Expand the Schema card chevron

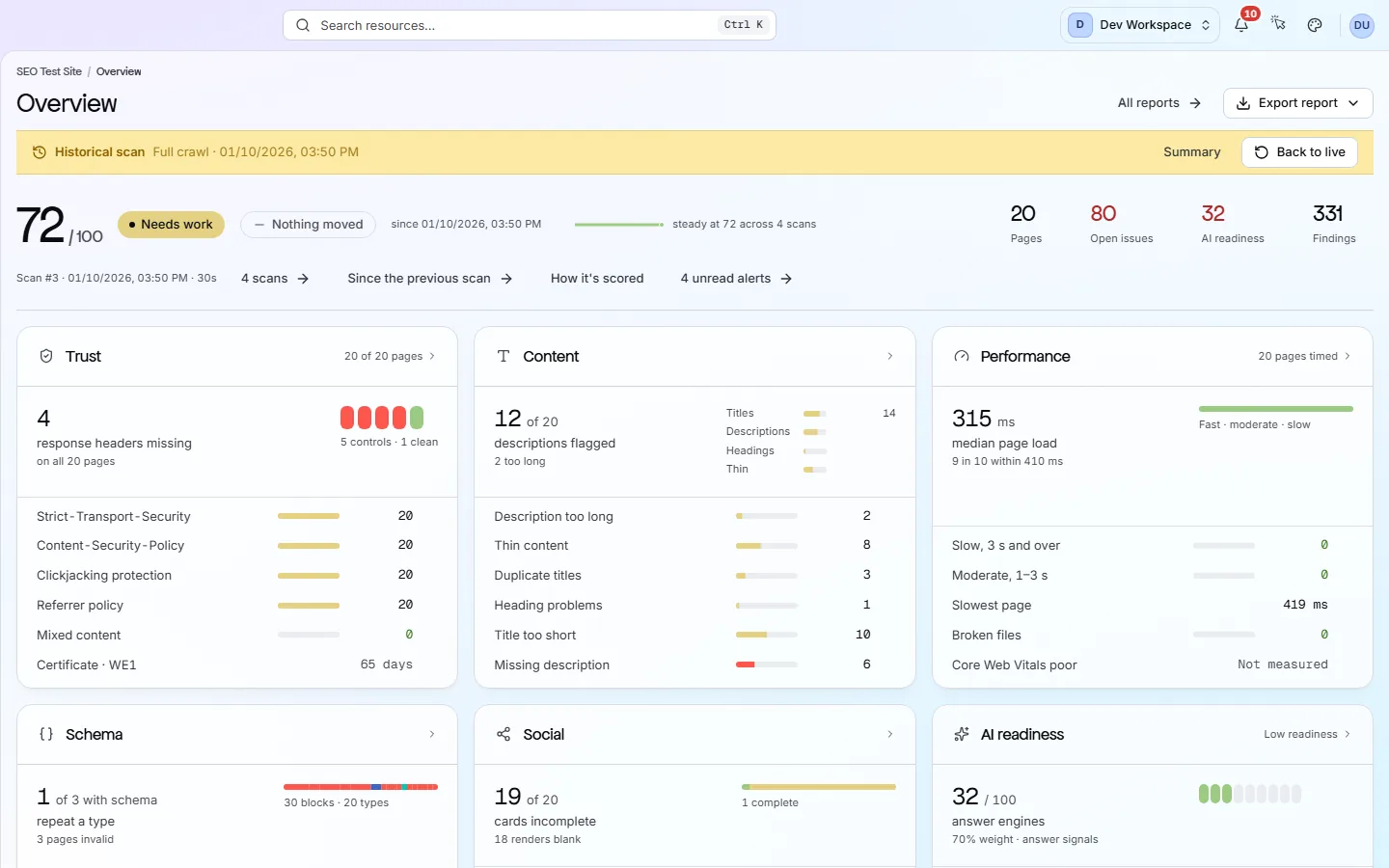click(432, 734)
